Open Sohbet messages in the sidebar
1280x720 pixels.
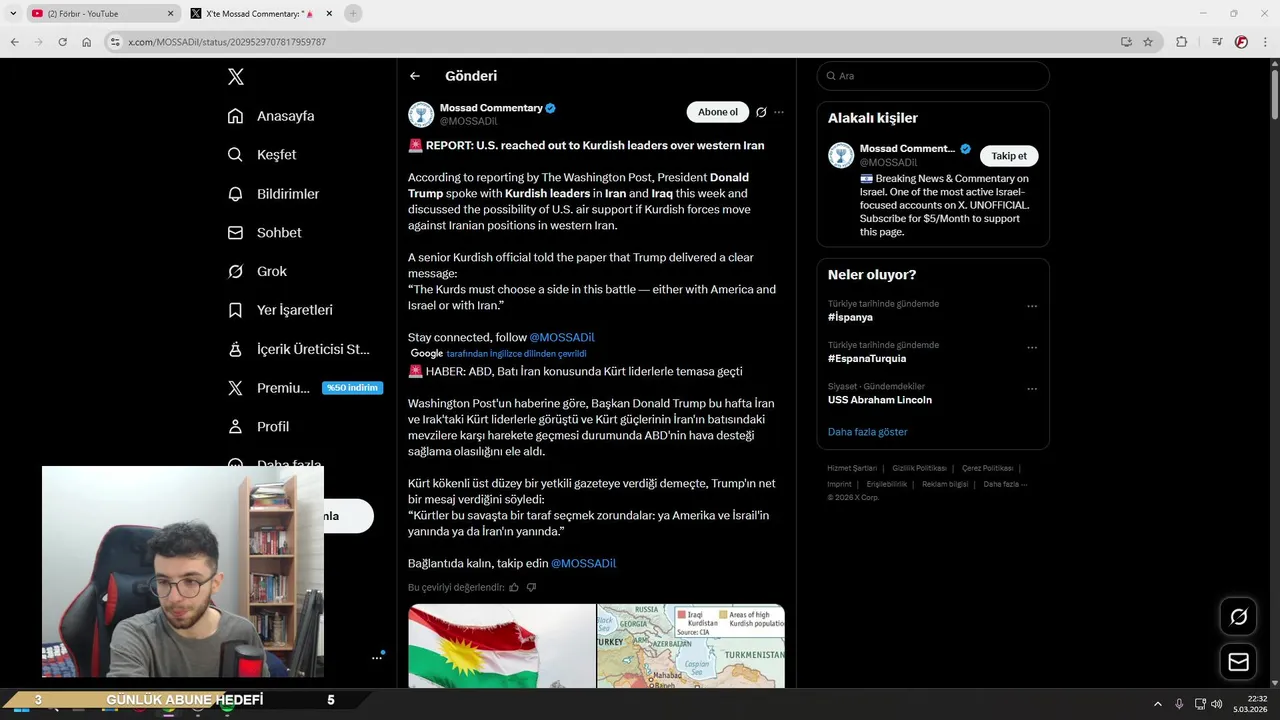pyautogui.click(x=264, y=232)
